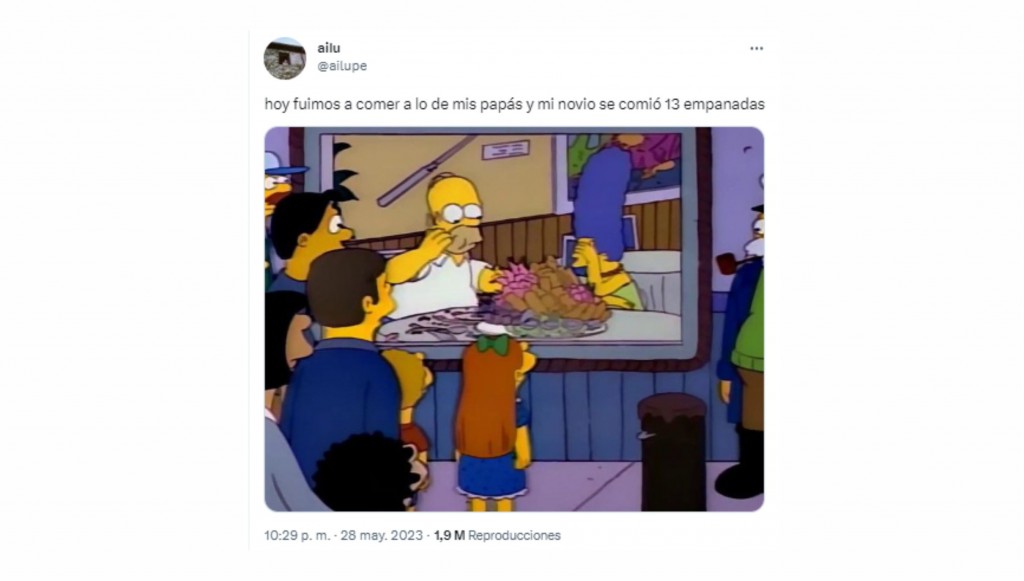This screenshot has height=581, width=1024.
Task: Click the small wall sign behind Homer
Action: coord(505,150)
